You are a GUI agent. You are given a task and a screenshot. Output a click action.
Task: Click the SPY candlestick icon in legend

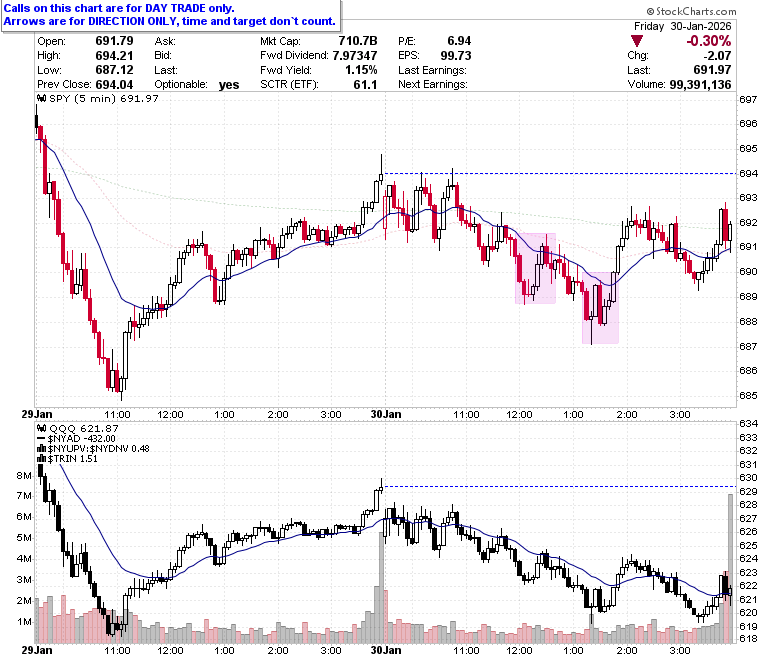pyautogui.click(x=42, y=98)
